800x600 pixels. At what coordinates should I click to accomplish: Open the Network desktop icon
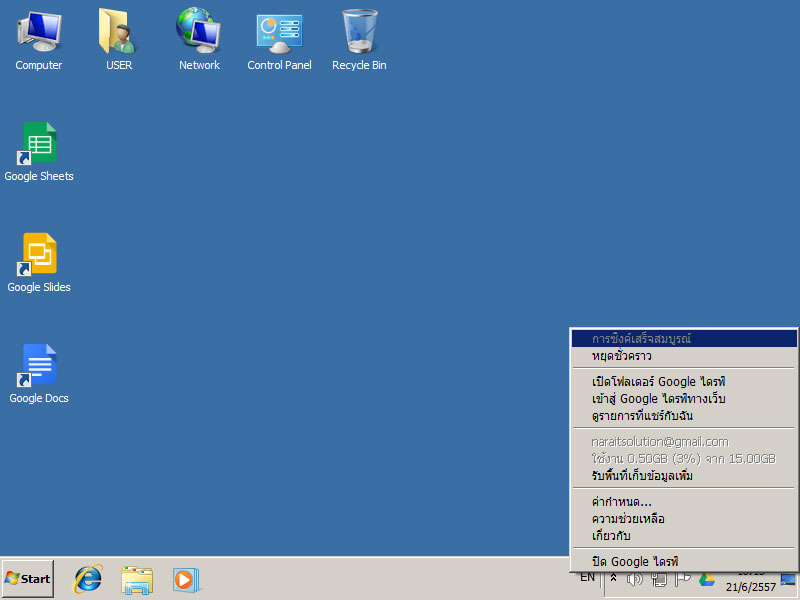pyautogui.click(x=199, y=41)
